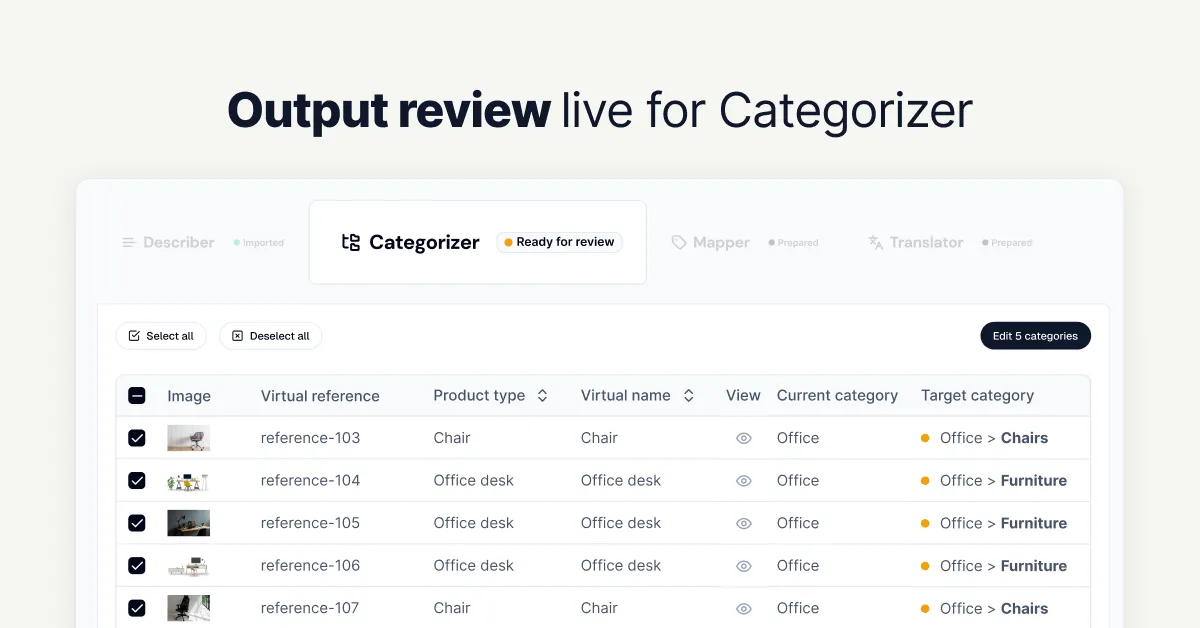Click the Translator language icon

click(x=875, y=242)
